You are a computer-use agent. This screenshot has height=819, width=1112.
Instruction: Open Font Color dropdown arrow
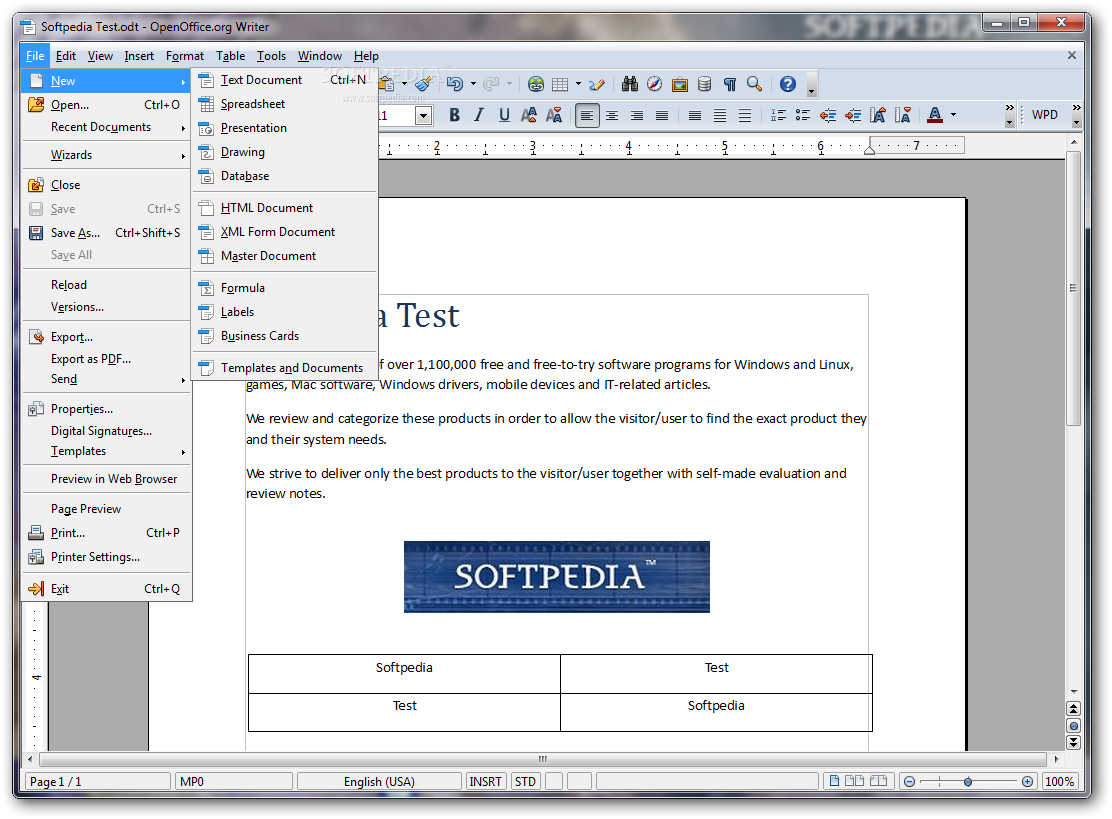tap(953, 115)
